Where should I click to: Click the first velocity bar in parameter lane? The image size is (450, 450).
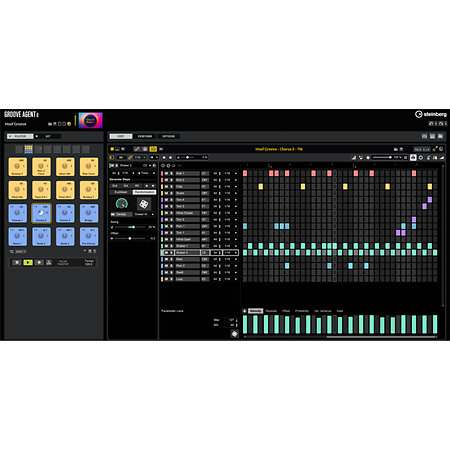[x=245, y=324]
